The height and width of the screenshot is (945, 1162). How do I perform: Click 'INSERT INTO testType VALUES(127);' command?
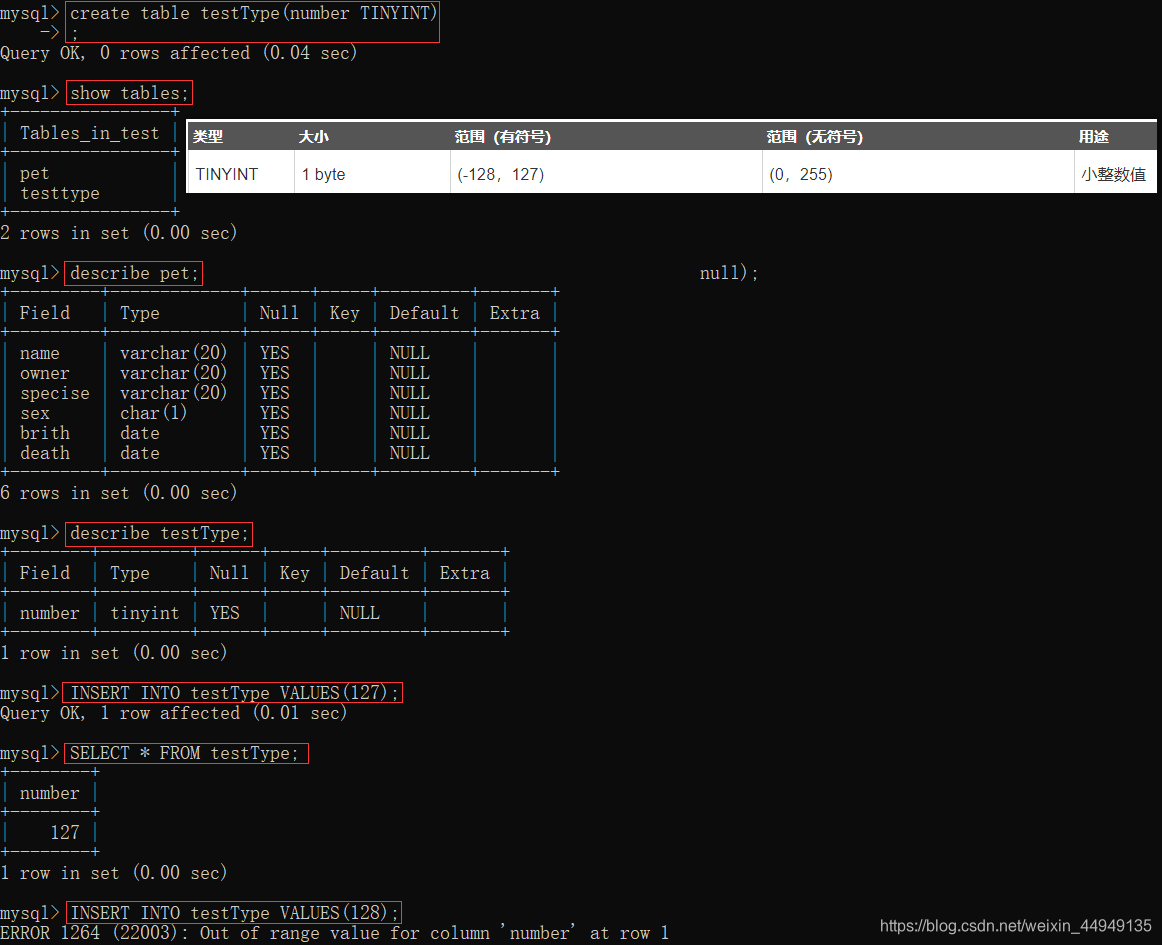tap(233, 692)
